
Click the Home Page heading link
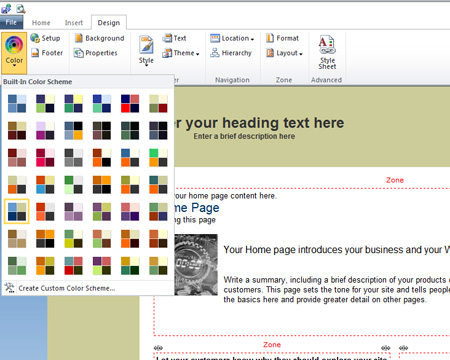196,208
